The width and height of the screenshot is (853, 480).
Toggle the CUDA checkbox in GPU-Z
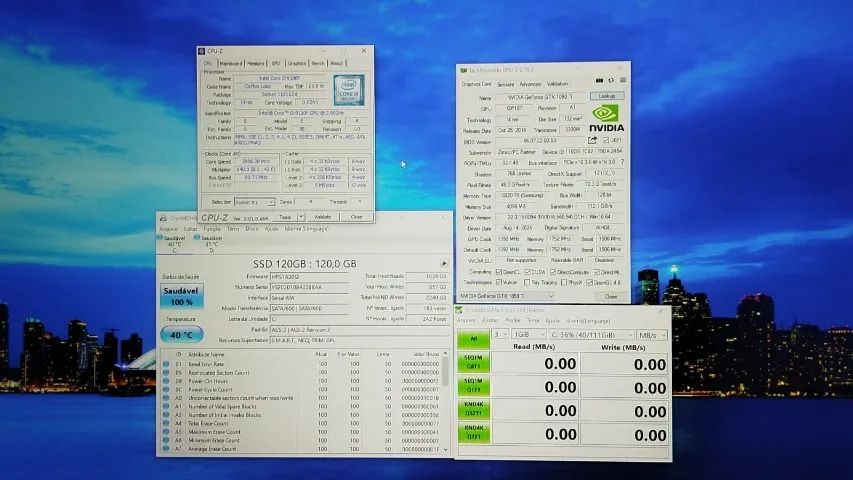[527, 272]
